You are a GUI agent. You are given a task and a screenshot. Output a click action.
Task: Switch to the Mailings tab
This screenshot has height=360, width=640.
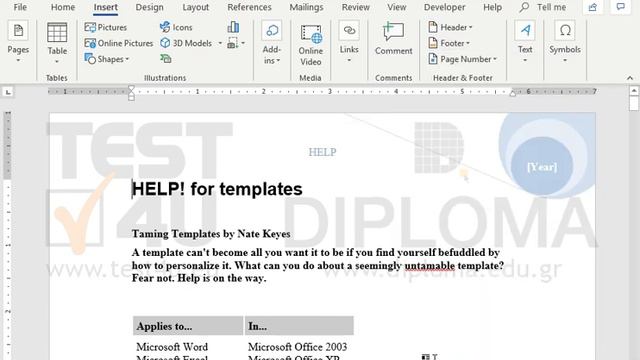point(307,7)
